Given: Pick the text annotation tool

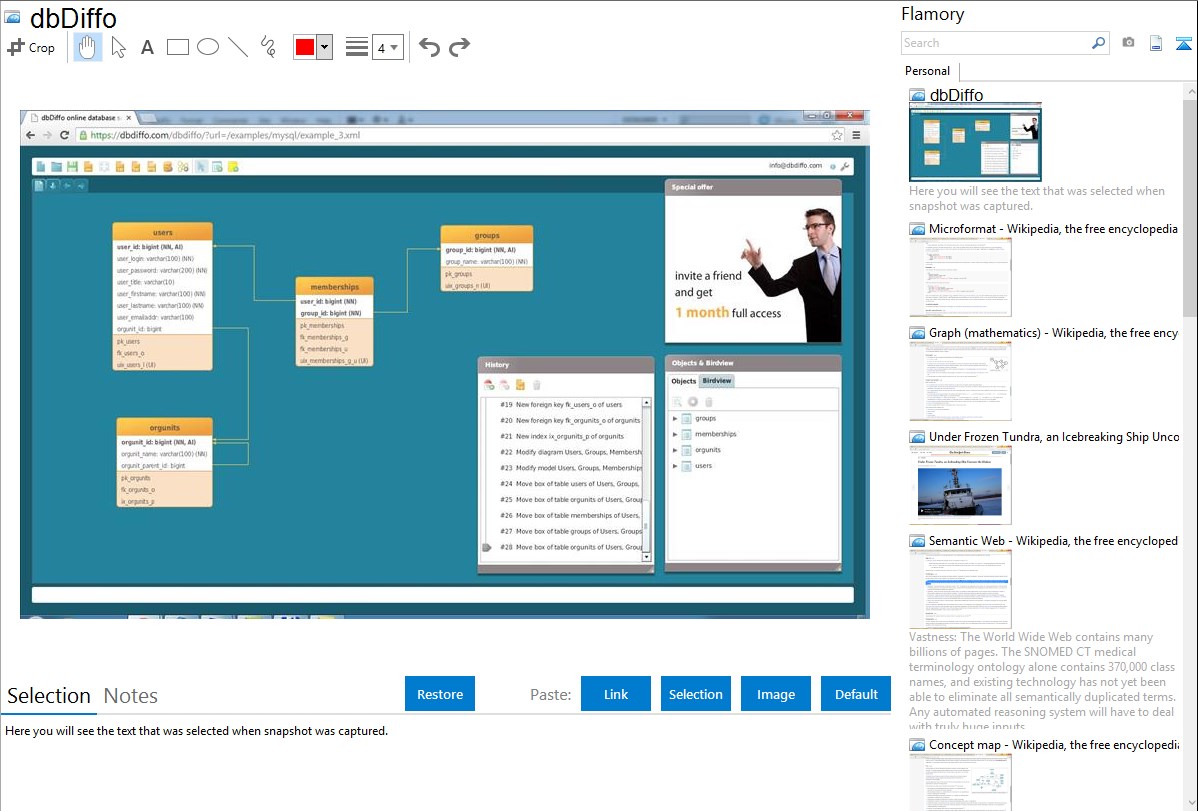Looking at the screenshot, I should point(147,47).
